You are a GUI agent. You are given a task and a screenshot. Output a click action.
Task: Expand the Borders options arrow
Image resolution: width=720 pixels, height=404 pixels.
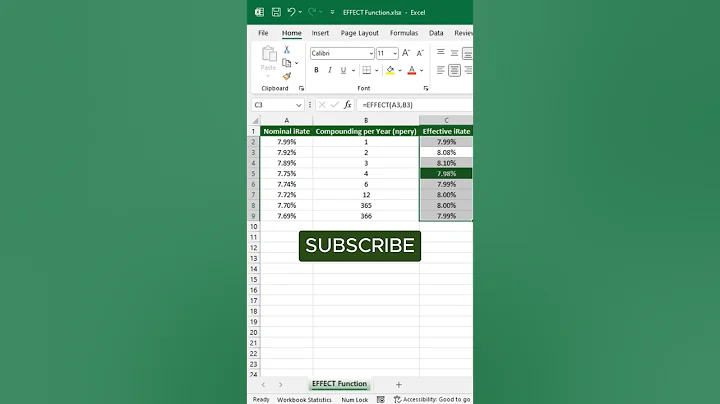377,70
